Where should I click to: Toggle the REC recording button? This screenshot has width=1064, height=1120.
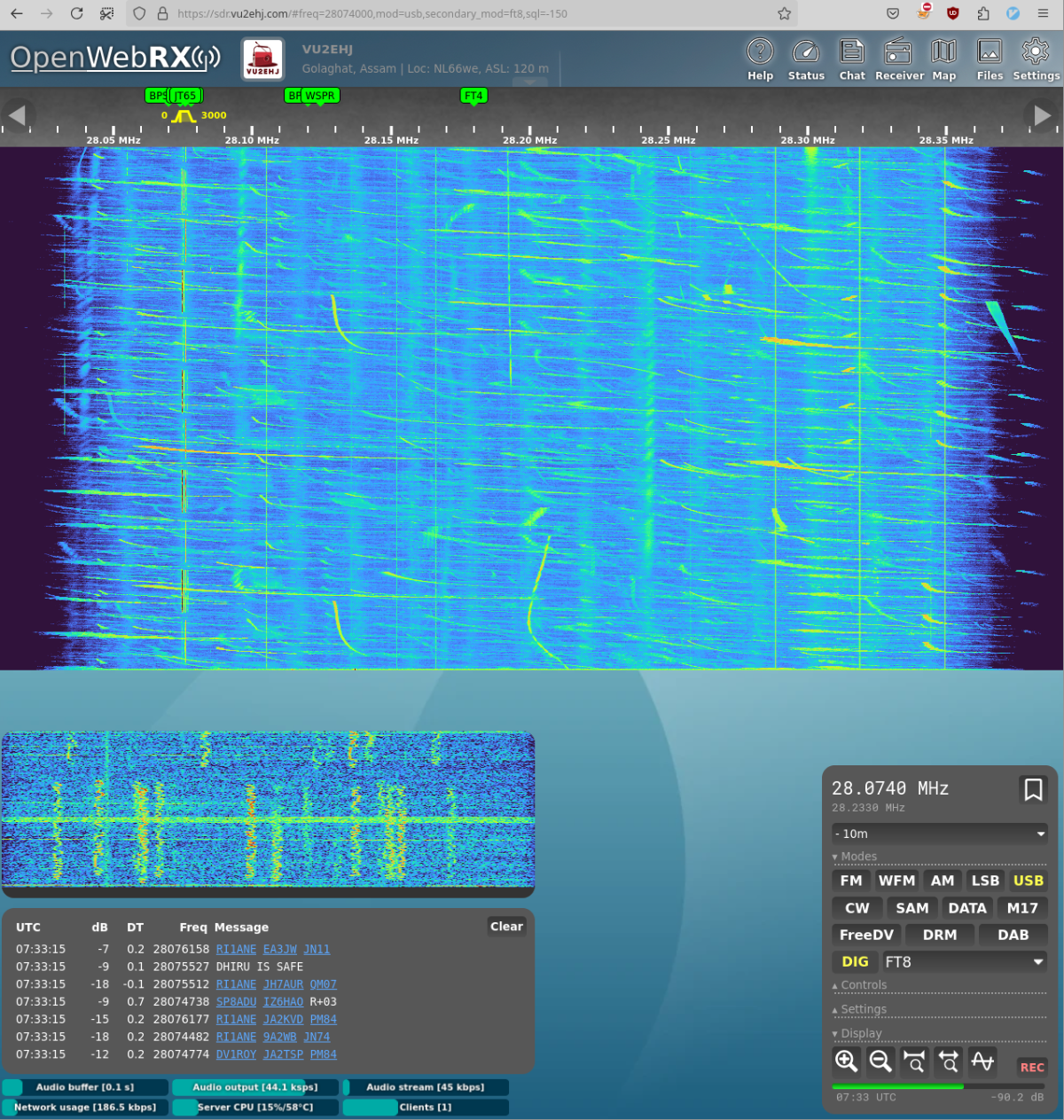1031,1067
